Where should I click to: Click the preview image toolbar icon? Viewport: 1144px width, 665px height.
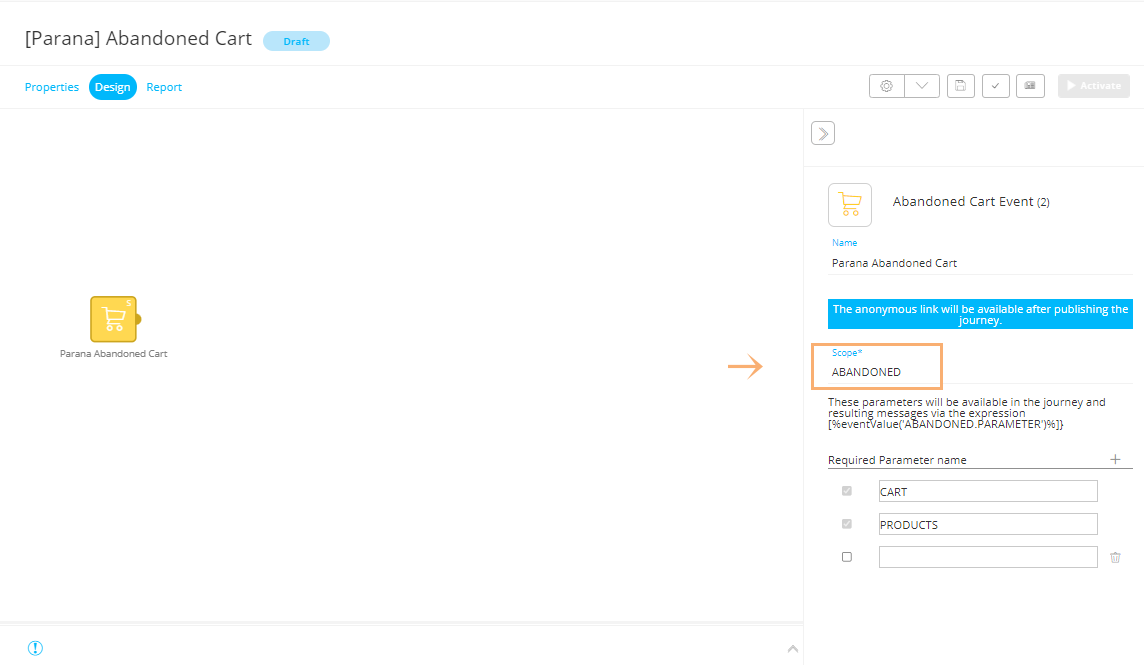tap(1030, 86)
